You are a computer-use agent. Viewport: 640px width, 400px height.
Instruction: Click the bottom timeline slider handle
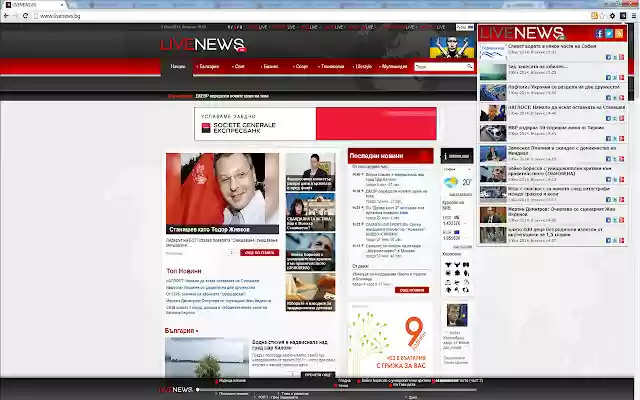tap(198, 390)
